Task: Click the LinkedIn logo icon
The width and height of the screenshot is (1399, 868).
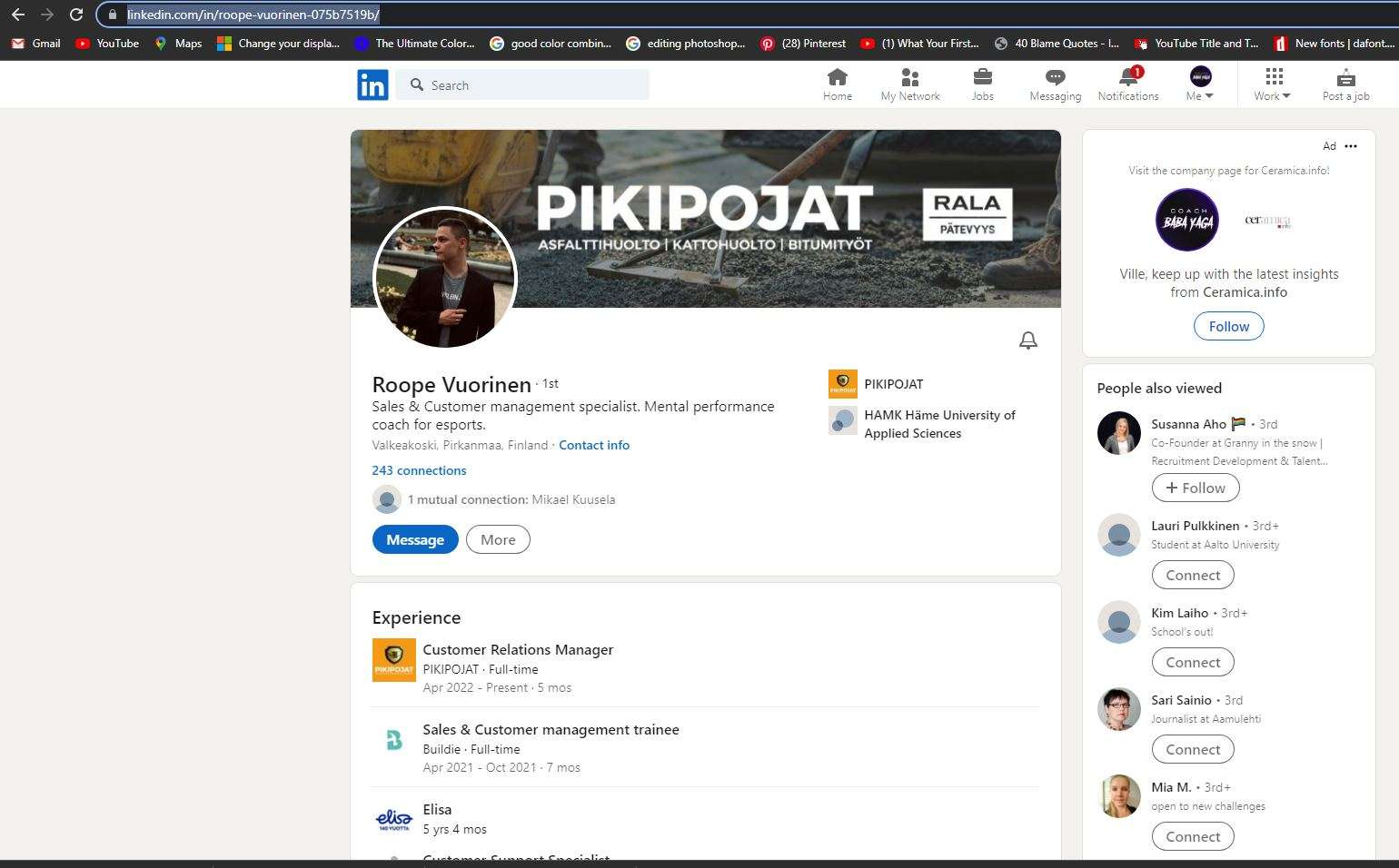Action: [x=372, y=84]
